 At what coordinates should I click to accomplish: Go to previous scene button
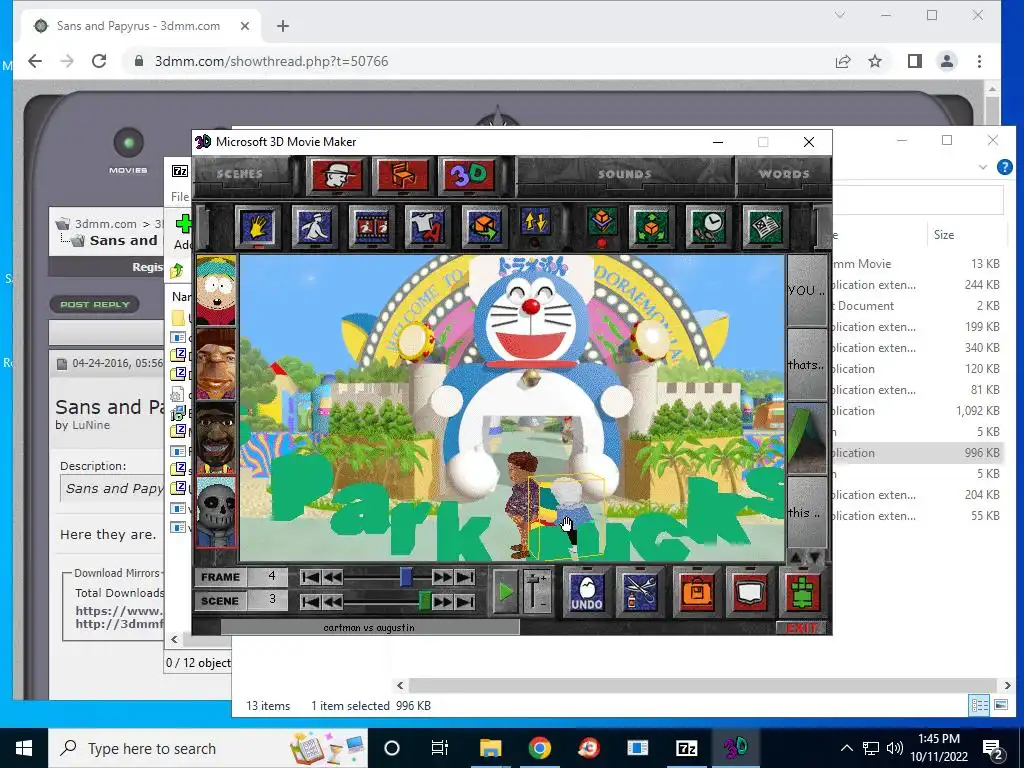click(x=332, y=601)
